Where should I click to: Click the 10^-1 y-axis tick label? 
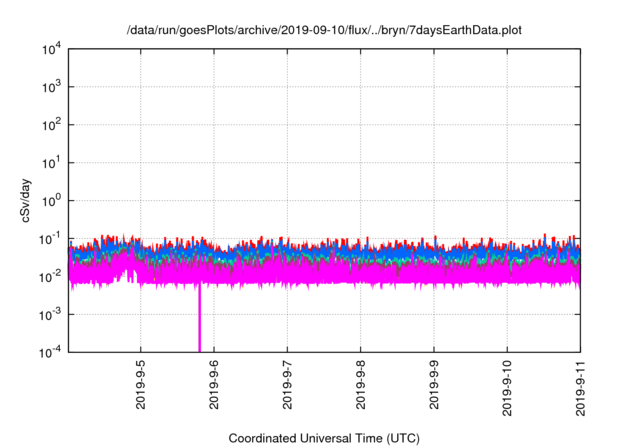click(50, 239)
